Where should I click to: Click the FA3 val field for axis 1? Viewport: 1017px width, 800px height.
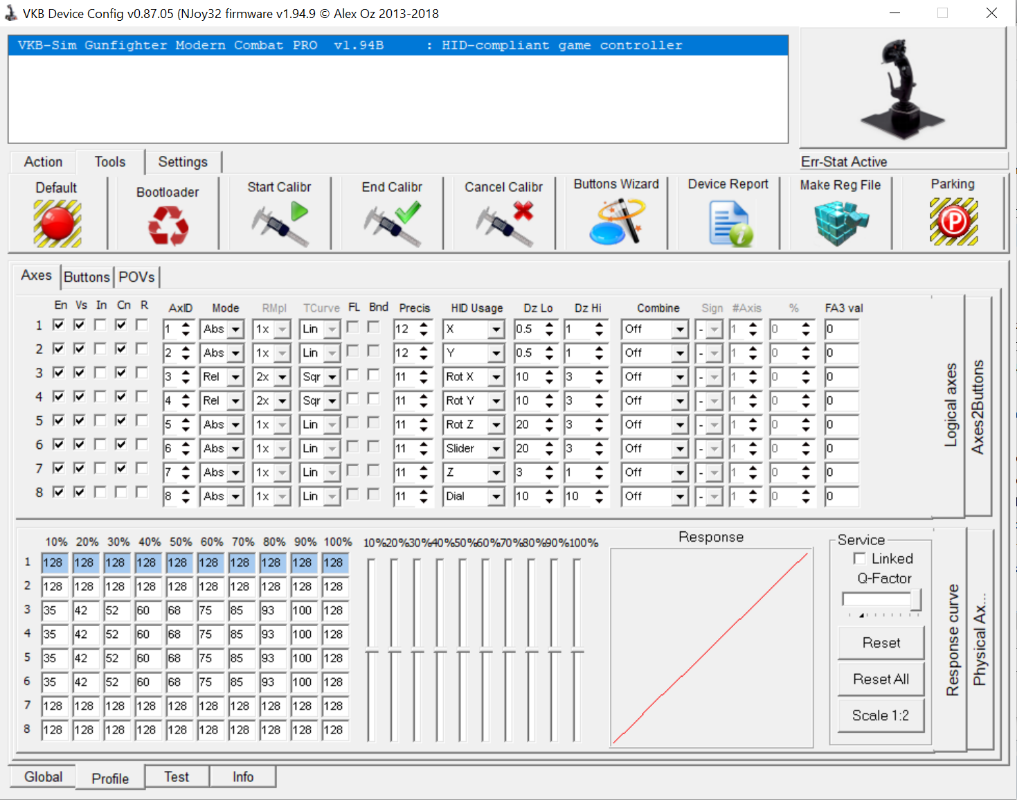[x=841, y=330]
